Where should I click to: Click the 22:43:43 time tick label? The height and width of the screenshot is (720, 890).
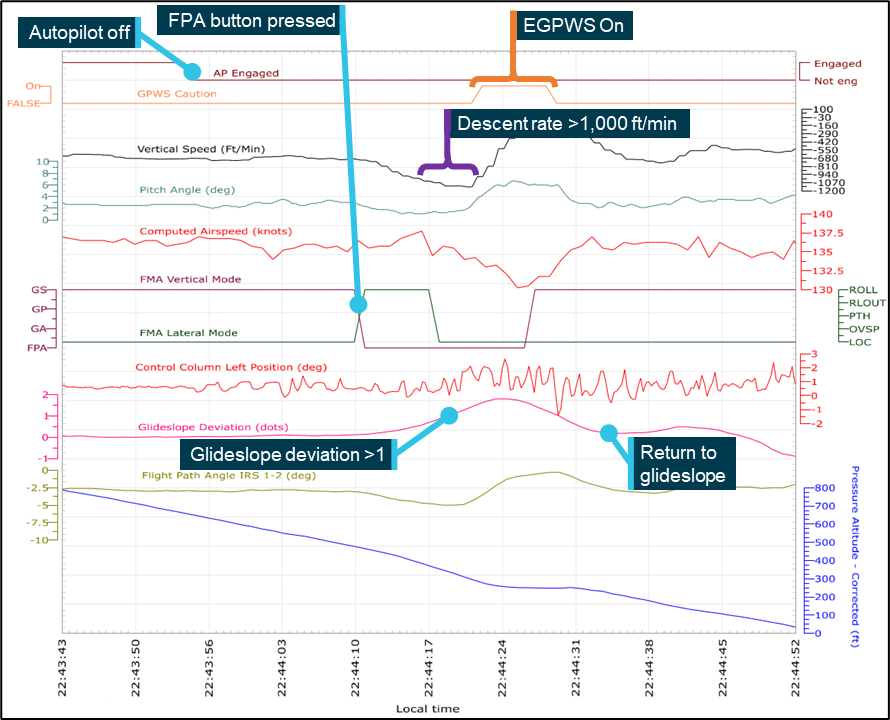(x=64, y=672)
